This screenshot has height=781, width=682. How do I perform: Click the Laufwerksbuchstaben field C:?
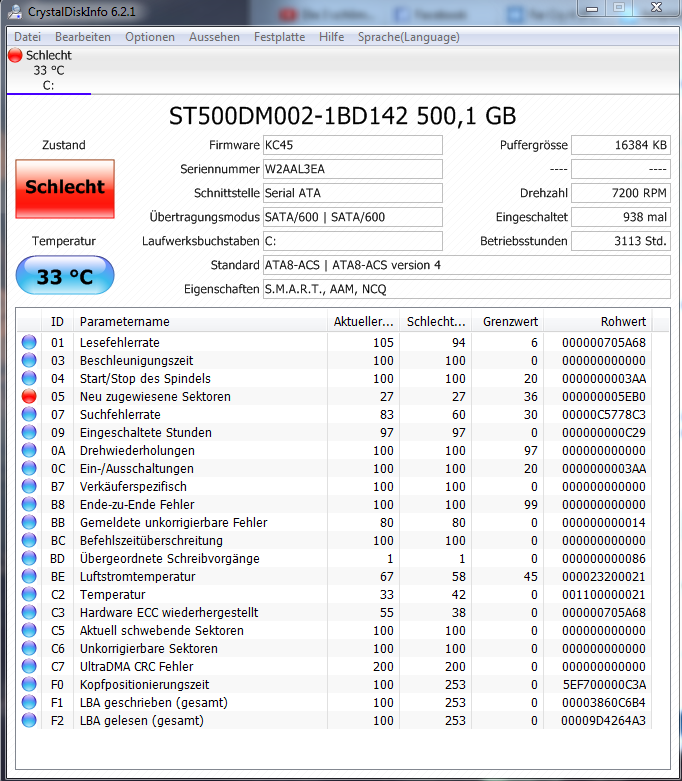352,241
